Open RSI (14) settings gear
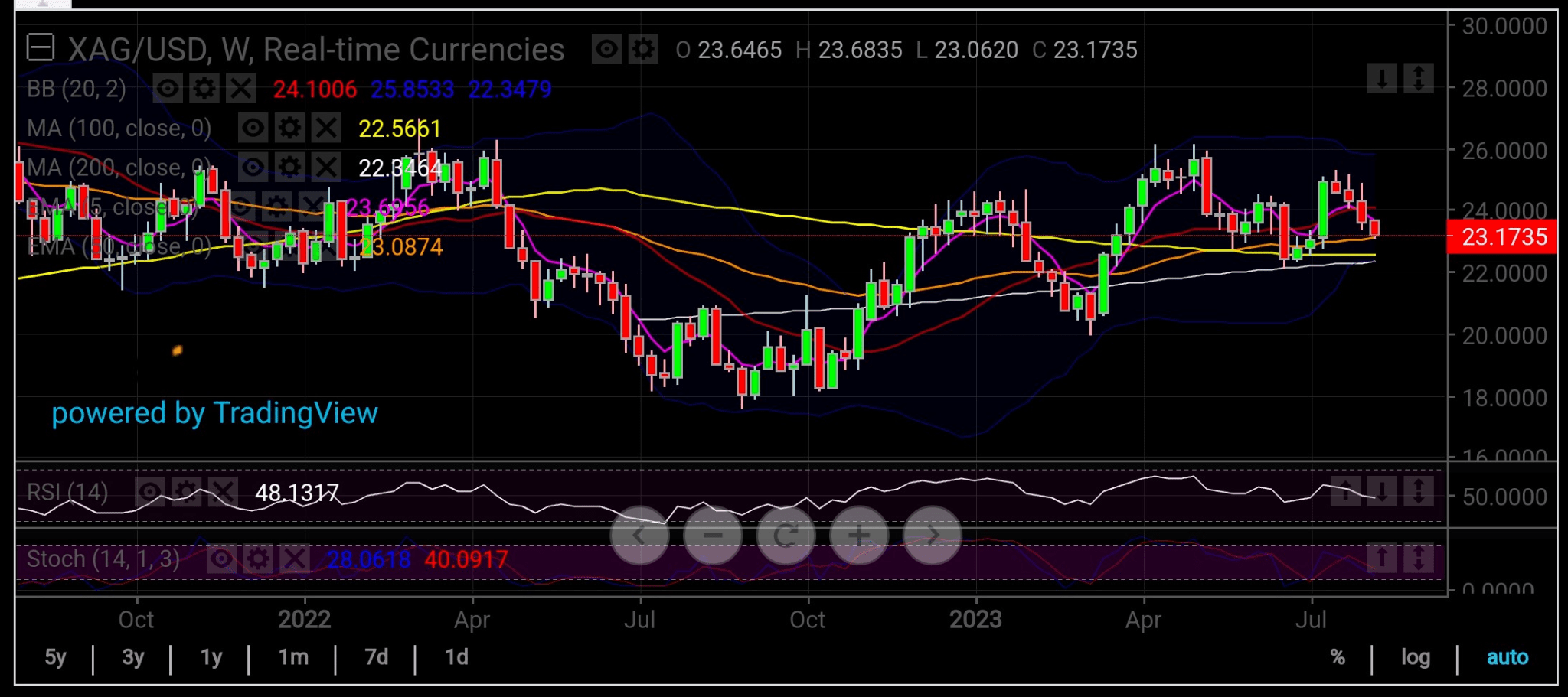Viewport: 1568px width, 697px height. coord(186,492)
